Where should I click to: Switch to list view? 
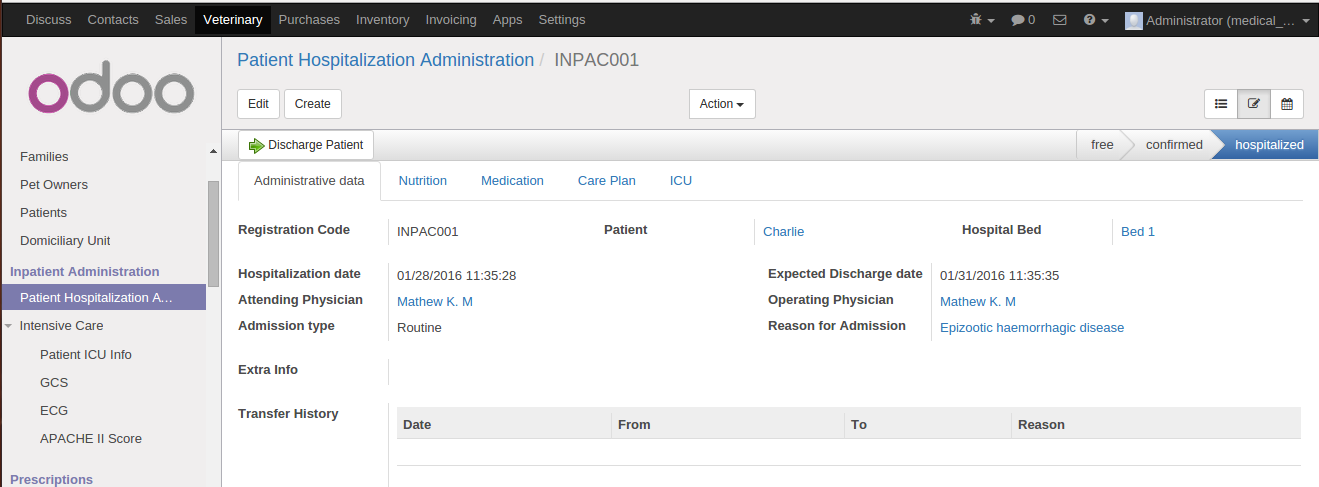[x=1221, y=104]
